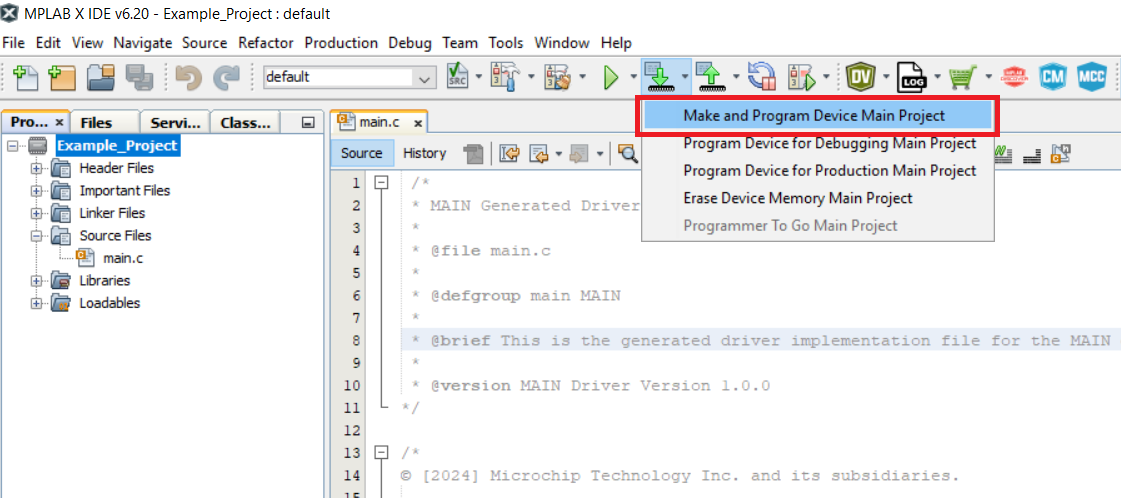
Task: Click the Redo arrow icon
Action: tap(227, 77)
